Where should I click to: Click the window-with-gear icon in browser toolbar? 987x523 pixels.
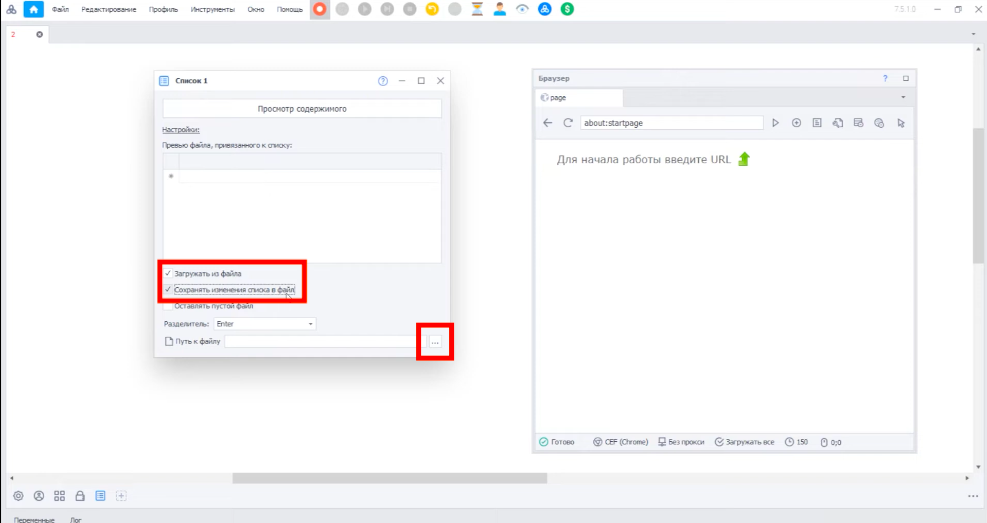(x=859, y=123)
